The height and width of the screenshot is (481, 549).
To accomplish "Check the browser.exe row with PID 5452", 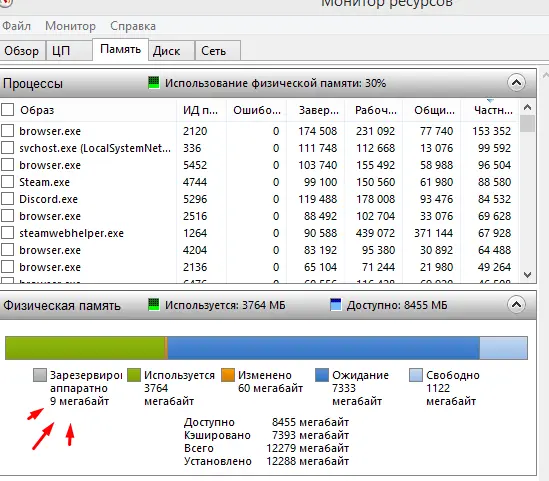I will (x=7, y=165).
